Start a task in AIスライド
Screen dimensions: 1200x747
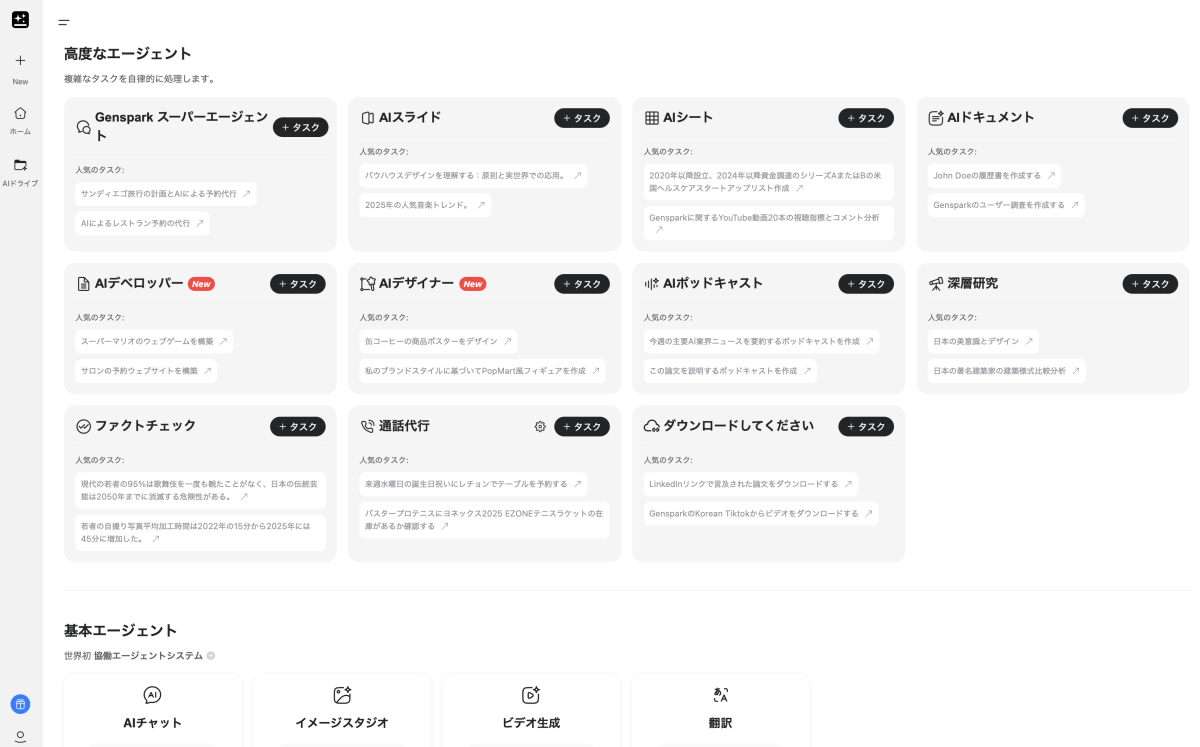pos(582,118)
